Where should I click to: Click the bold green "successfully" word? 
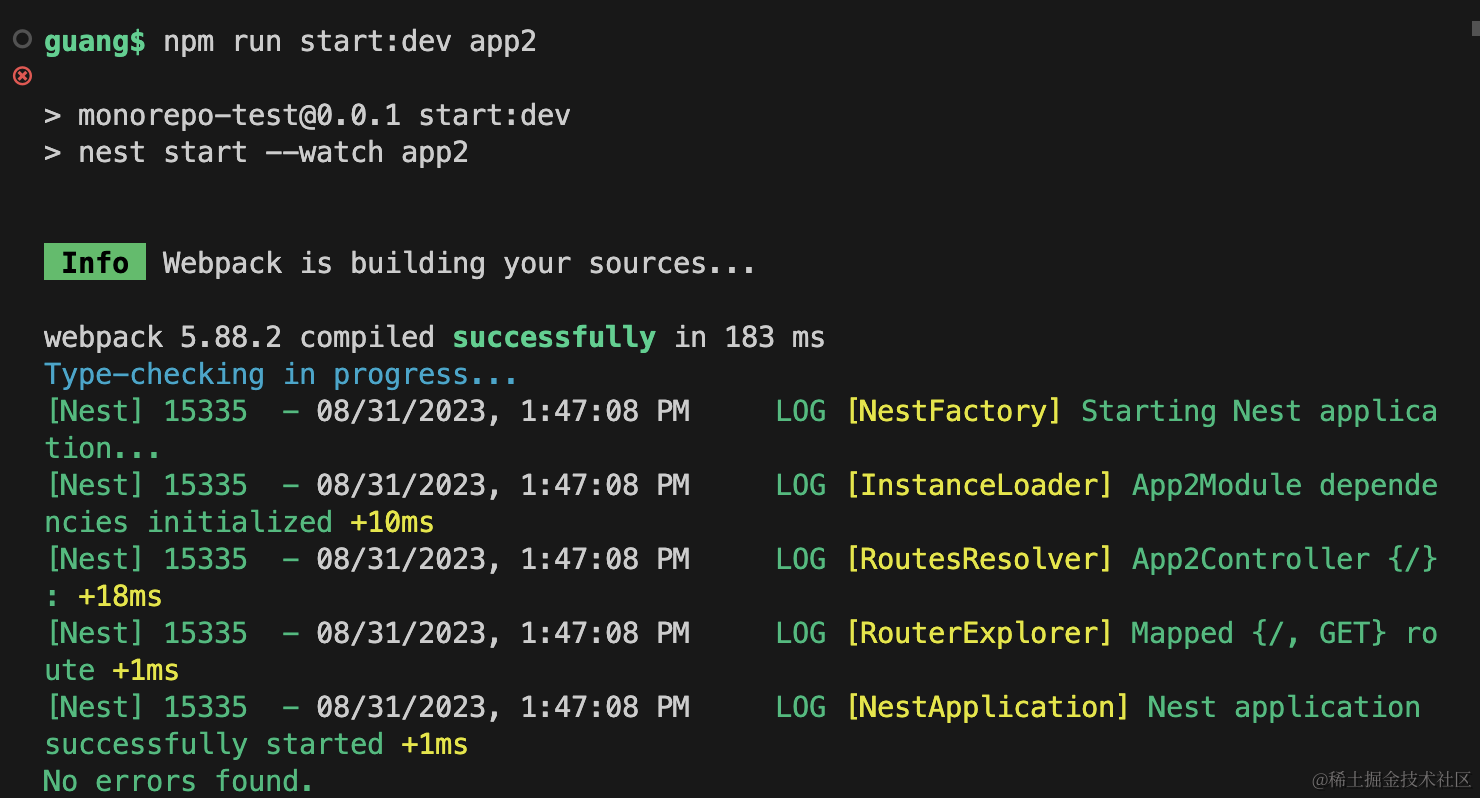[554, 338]
